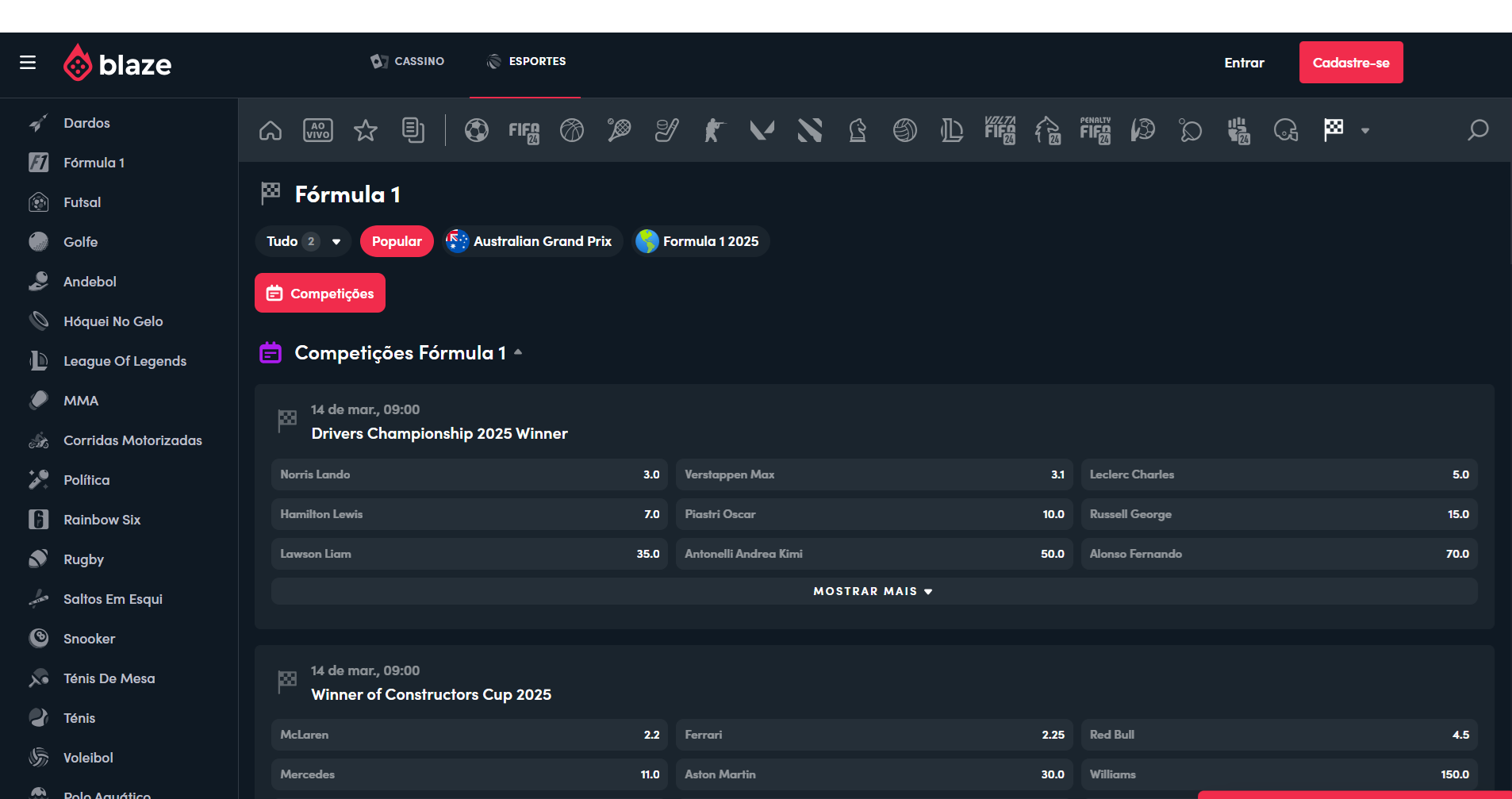The width and height of the screenshot is (1512, 799).
Task: Select handball sport icon in toolbar
Action: 1143,130
